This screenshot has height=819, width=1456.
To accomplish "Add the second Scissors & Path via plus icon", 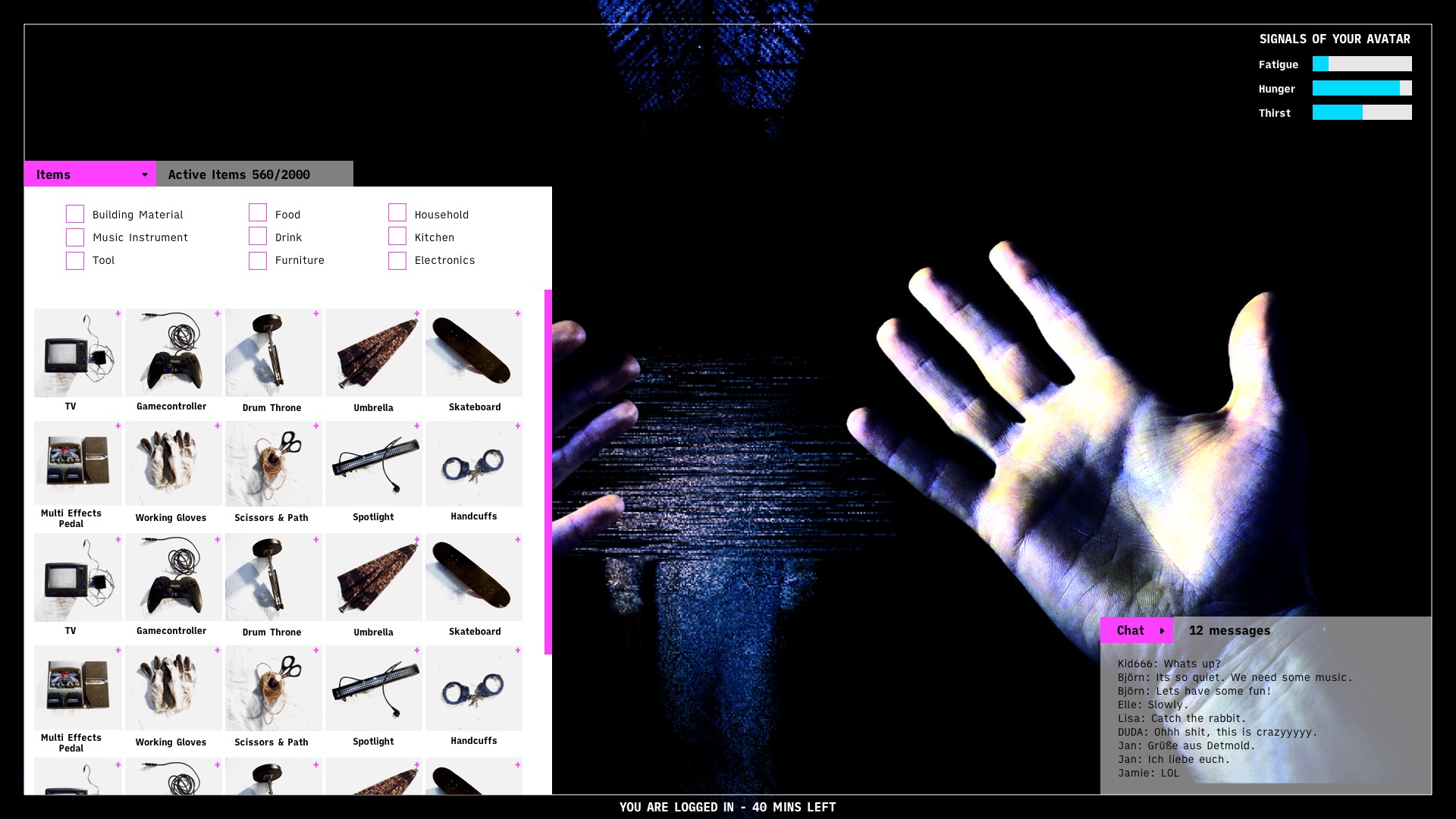I will coord(316,650).
